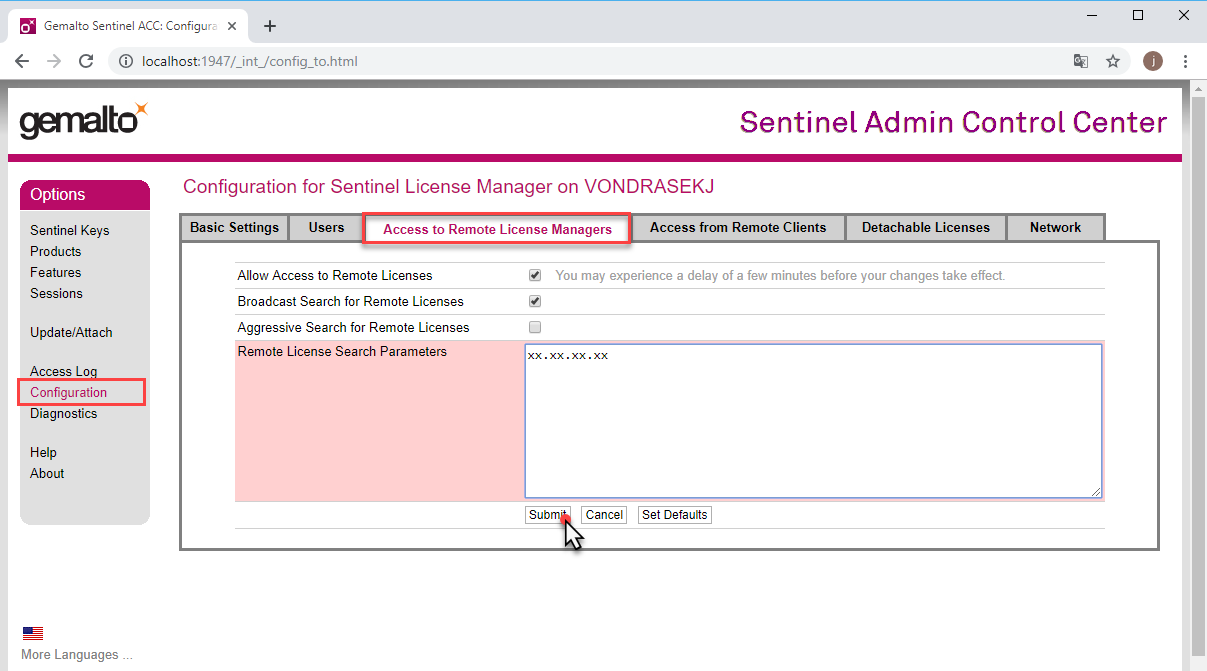Click the Set Defaults button
1207x671 pixels.
point(674,514)
